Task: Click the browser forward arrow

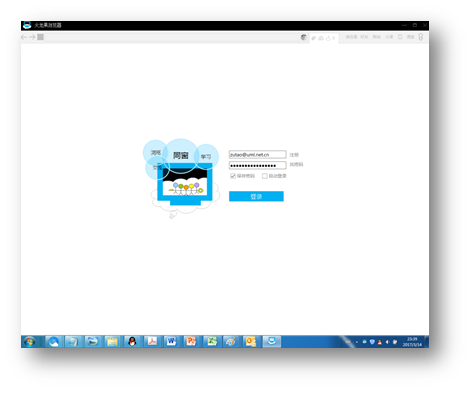Action: (32, 37)
